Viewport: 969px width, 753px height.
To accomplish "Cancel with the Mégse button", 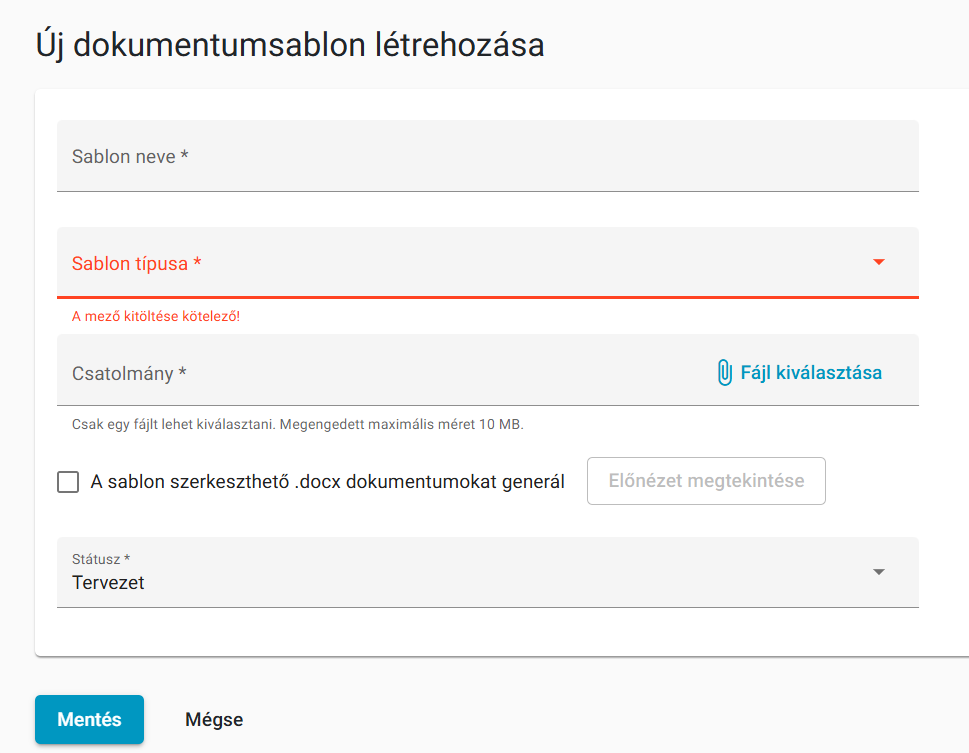I will click(214, 719).
